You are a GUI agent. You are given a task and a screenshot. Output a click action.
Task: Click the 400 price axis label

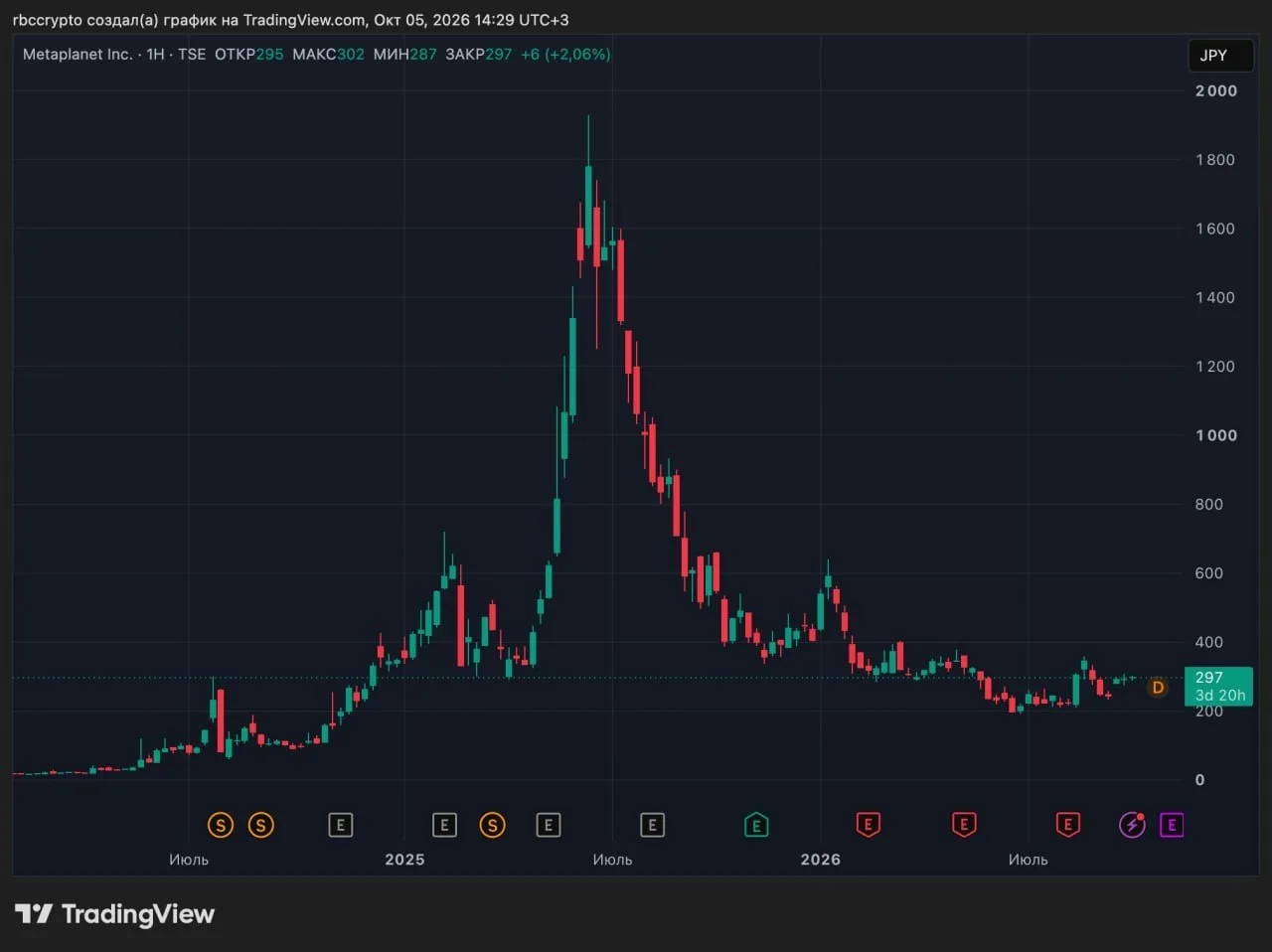(1209, 642)
